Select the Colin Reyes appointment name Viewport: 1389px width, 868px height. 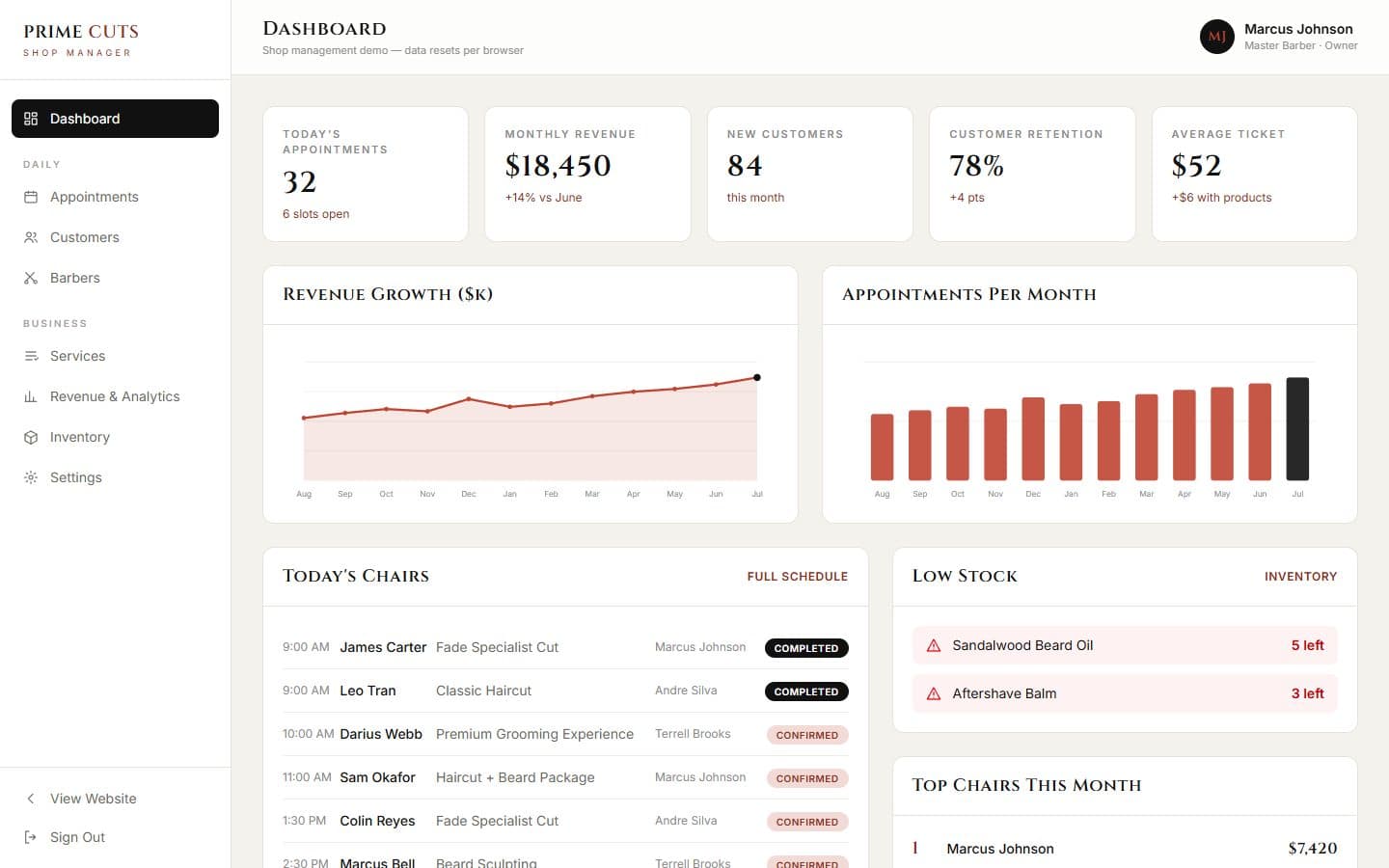pyautogui.click(x=377, y=821)
